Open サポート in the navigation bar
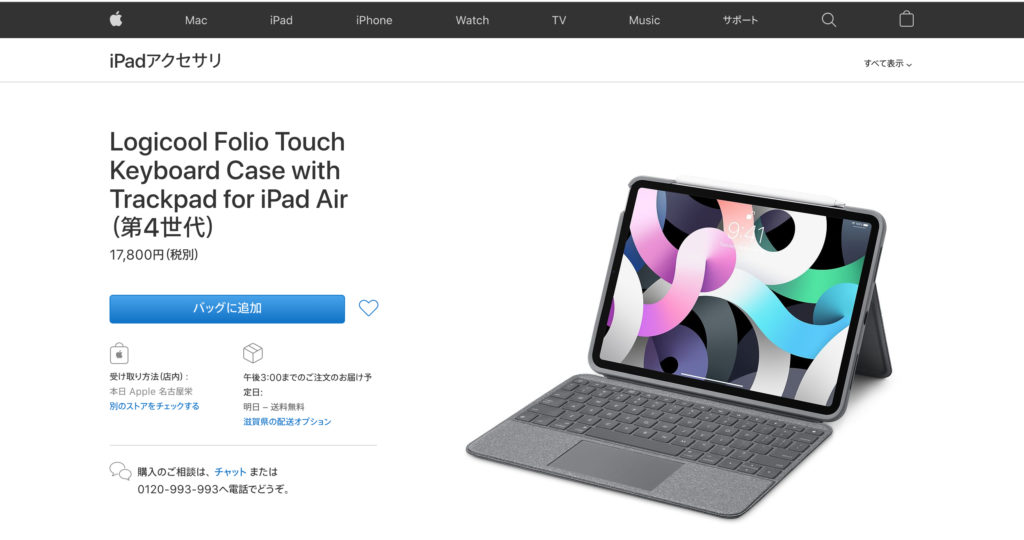The height and width of the screenshot is (540, 1024). [740, 20]
